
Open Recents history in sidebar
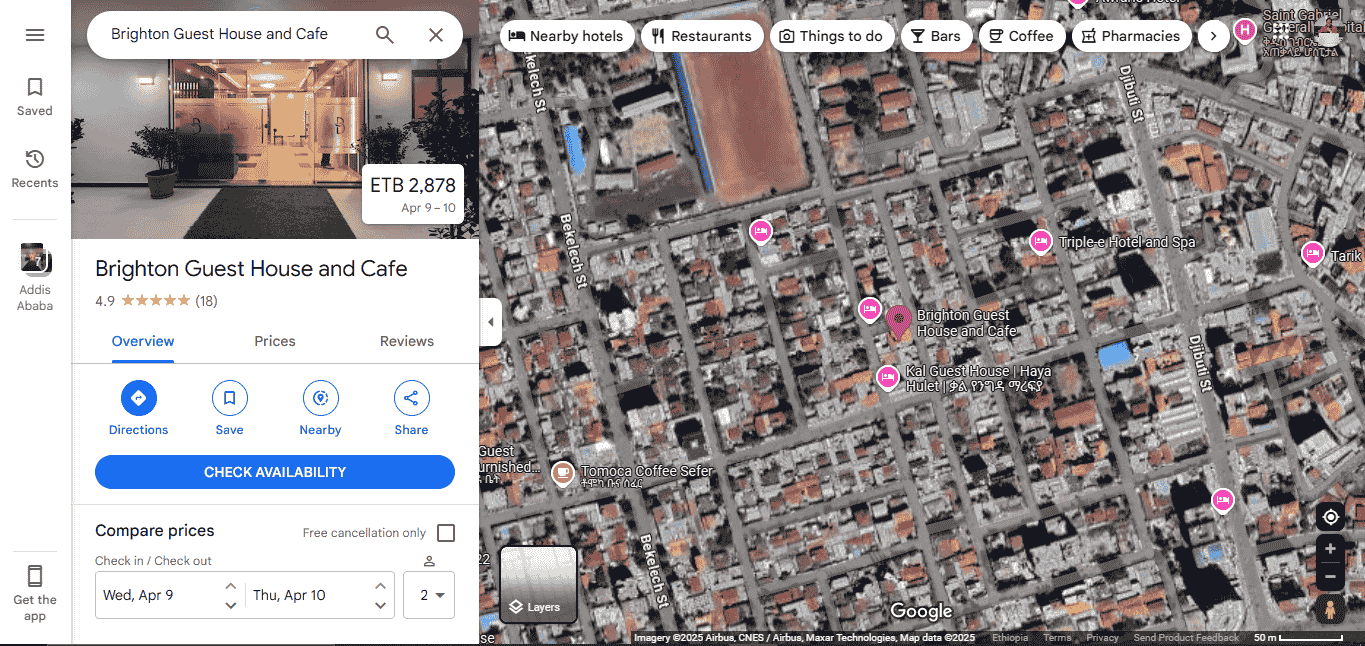click(x=35, y=168)
